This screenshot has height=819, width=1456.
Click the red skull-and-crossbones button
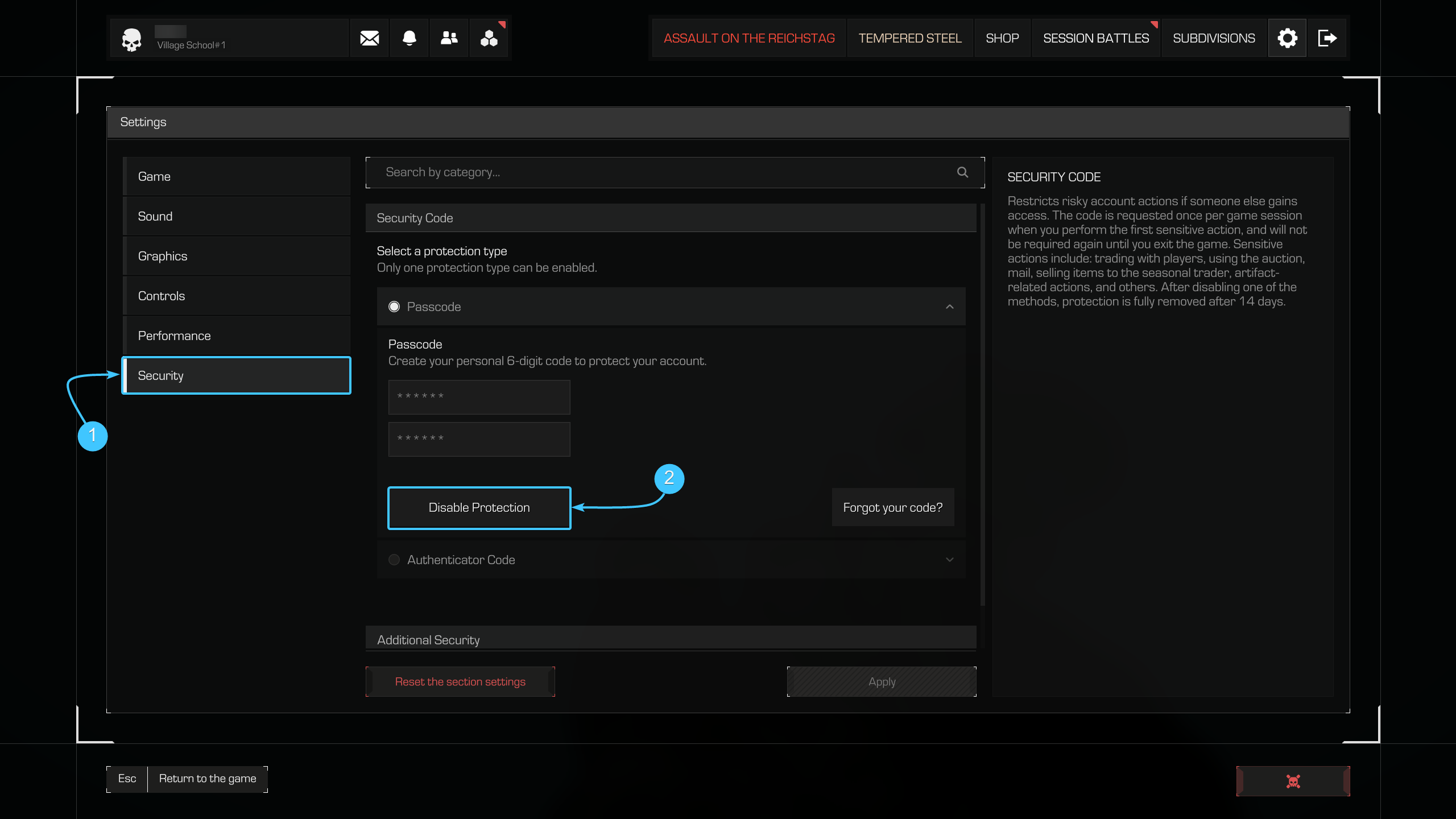pyautogui.click(x=1293, y=781)
